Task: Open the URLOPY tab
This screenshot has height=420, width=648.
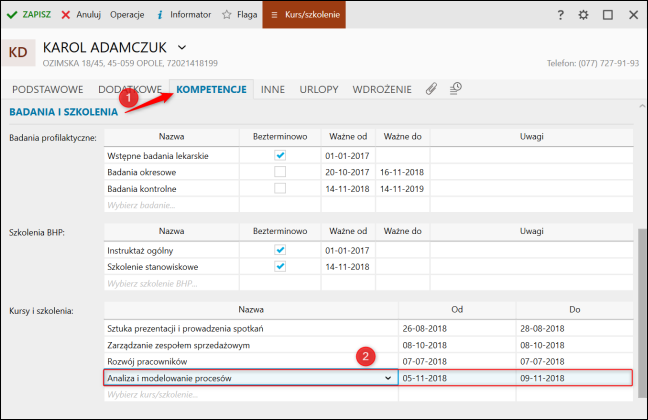Action: [319, 89]
